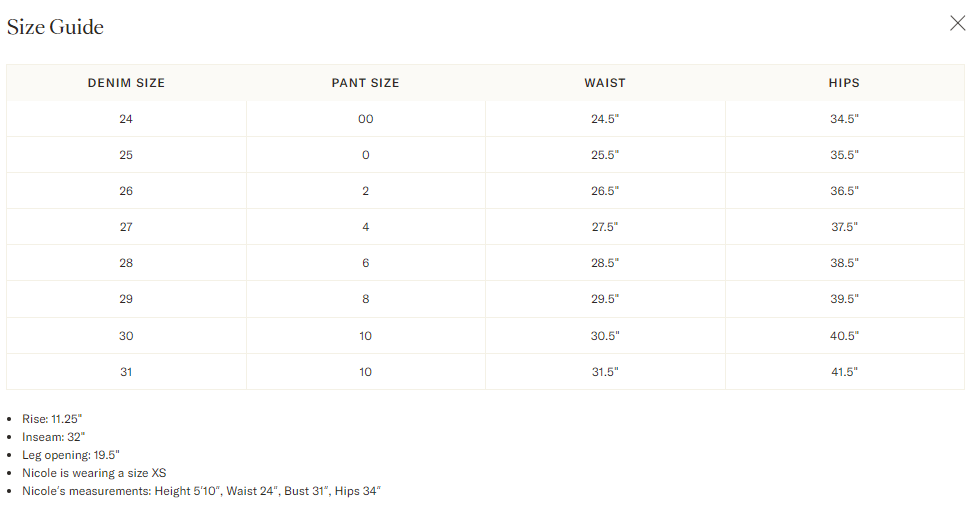The height and width of the screenshot is (522, 972).
Task: Click the Hips column header
Action: 844,83
